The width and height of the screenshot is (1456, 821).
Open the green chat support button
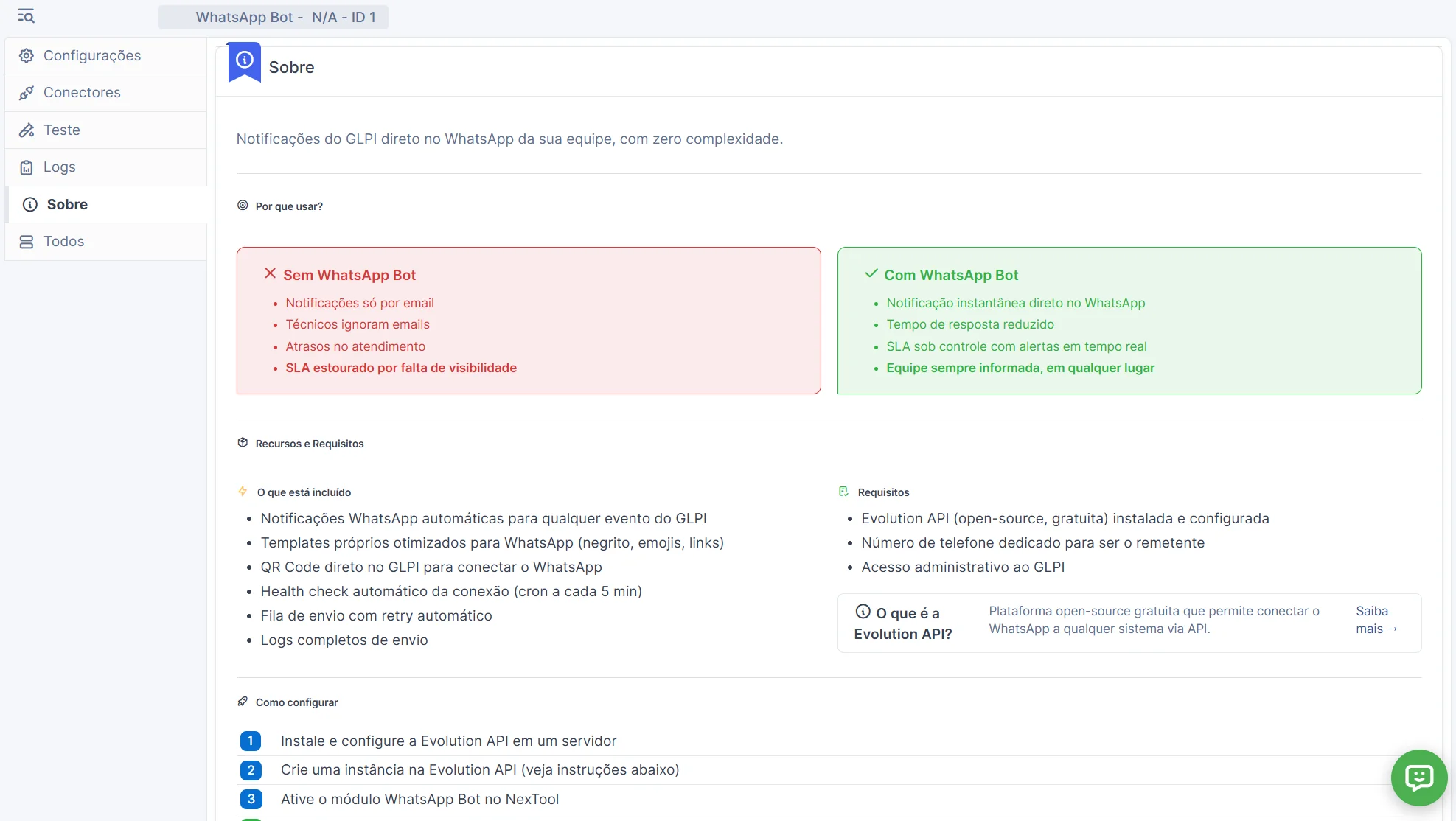1418,778
